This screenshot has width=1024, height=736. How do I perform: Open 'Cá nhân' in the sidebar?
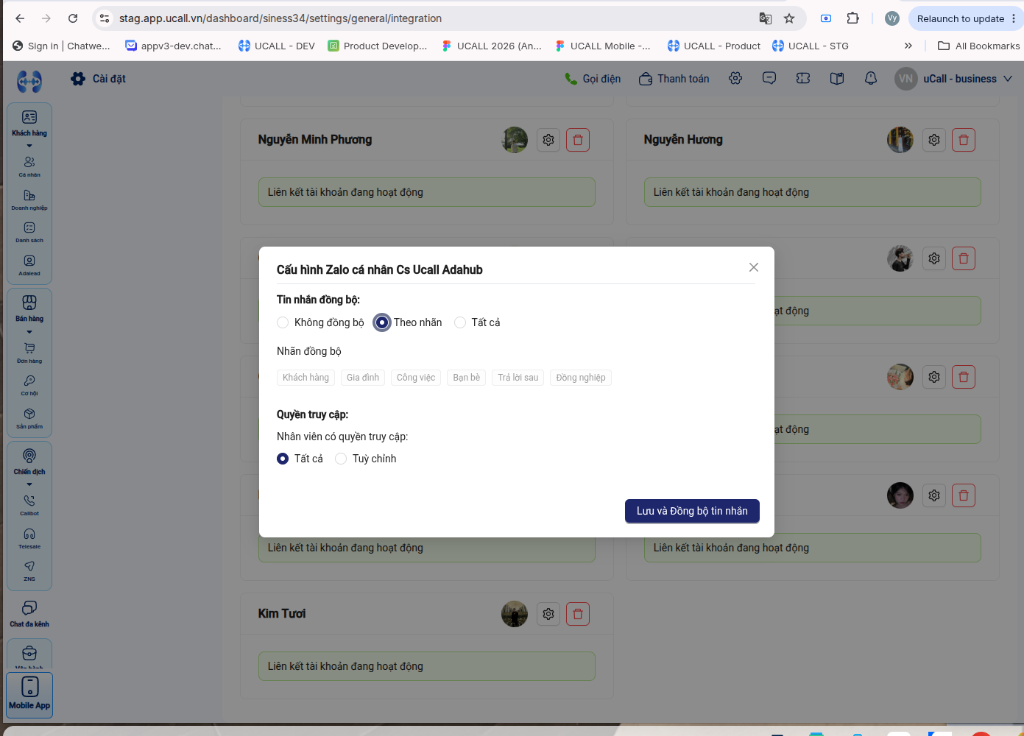[x=29, y=167]
